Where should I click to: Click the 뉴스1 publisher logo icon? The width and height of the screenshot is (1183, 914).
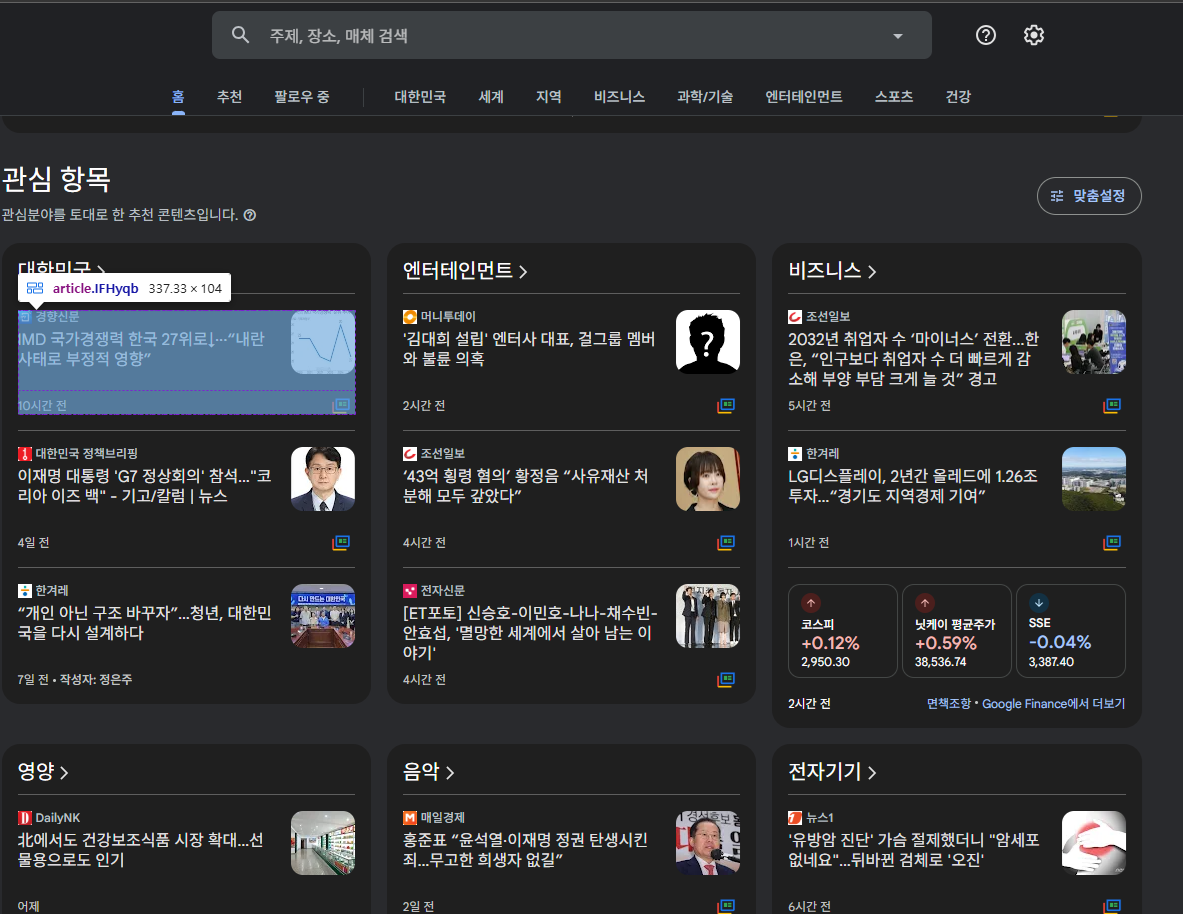point(795,818)
